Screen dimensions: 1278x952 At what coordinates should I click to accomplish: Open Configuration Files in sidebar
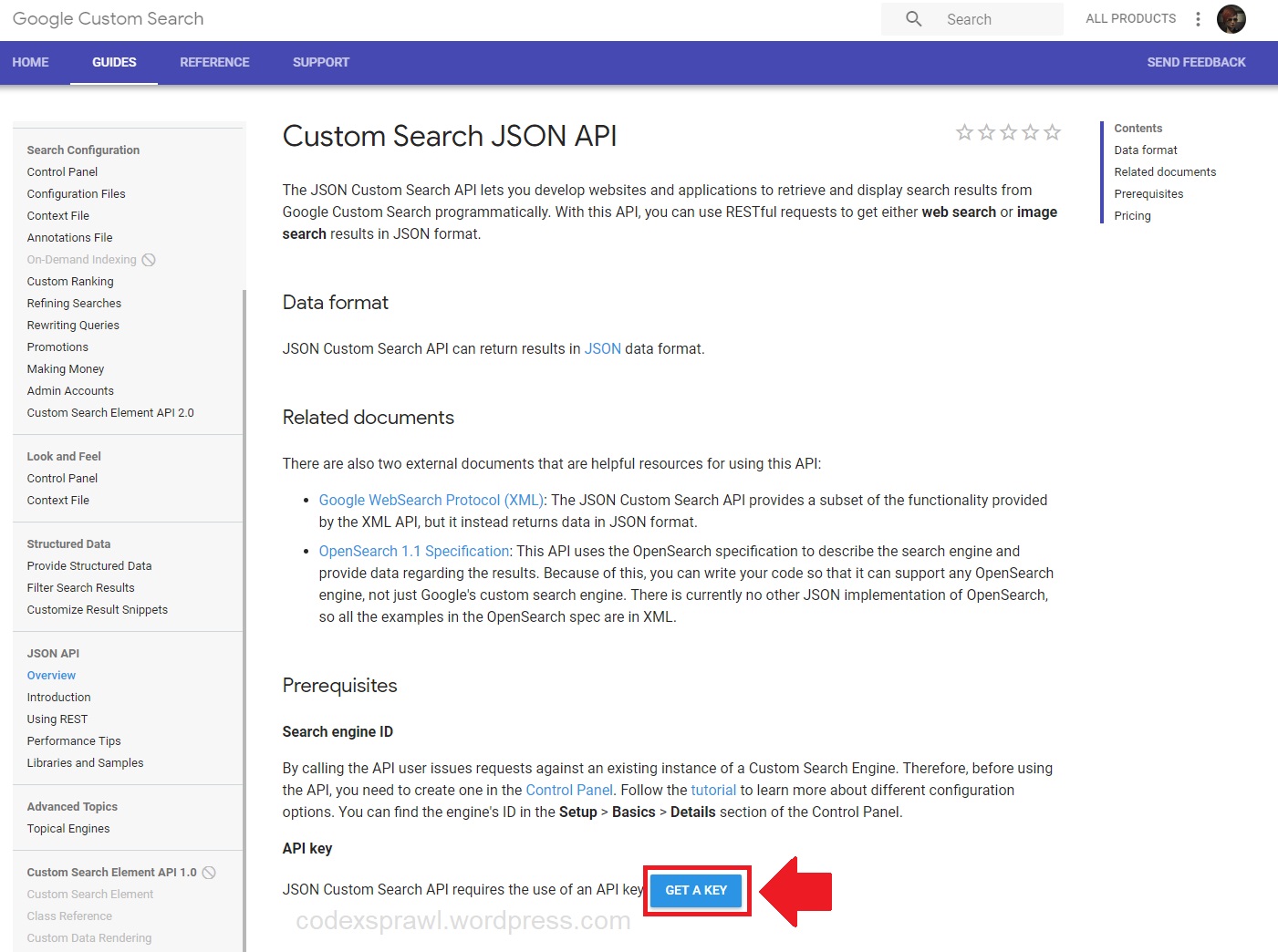click(x=77, y=194)
